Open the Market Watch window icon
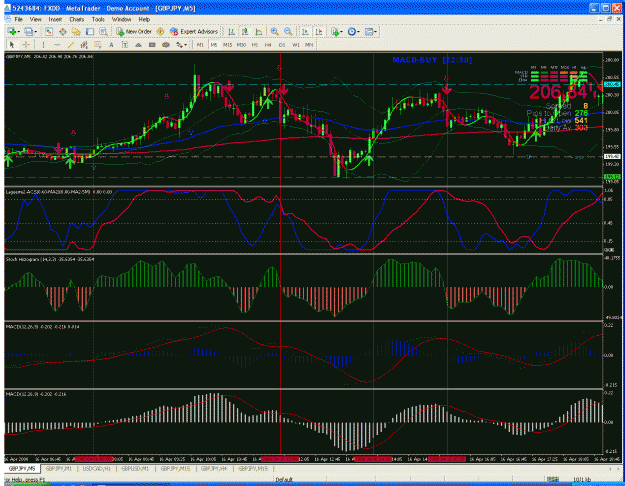Viewport: 625px width, 486px height. tap(49, 32)
